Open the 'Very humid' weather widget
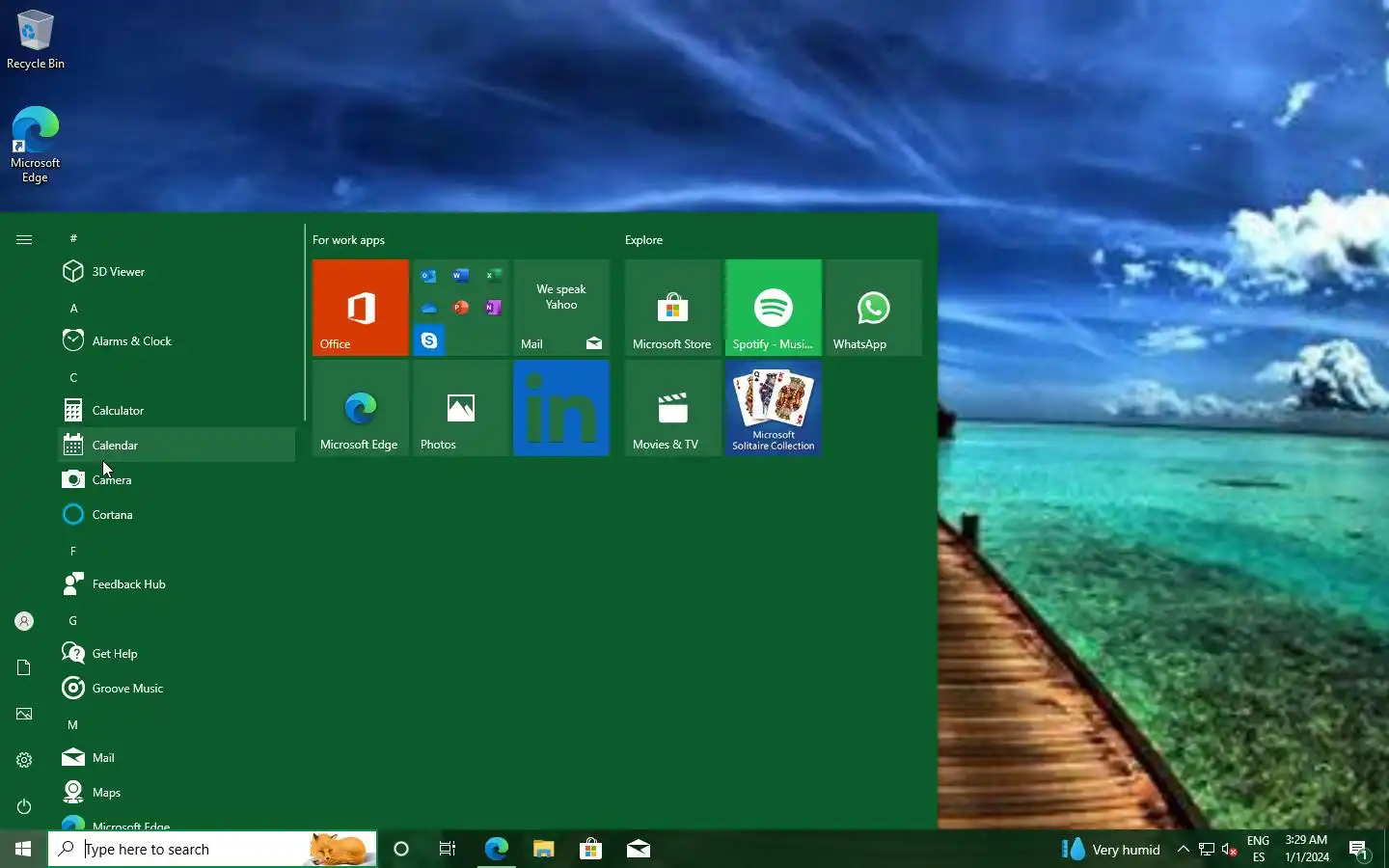The height and width of the screenshot is (868, 1389). pyautogui.click(x=1111, y=849)
